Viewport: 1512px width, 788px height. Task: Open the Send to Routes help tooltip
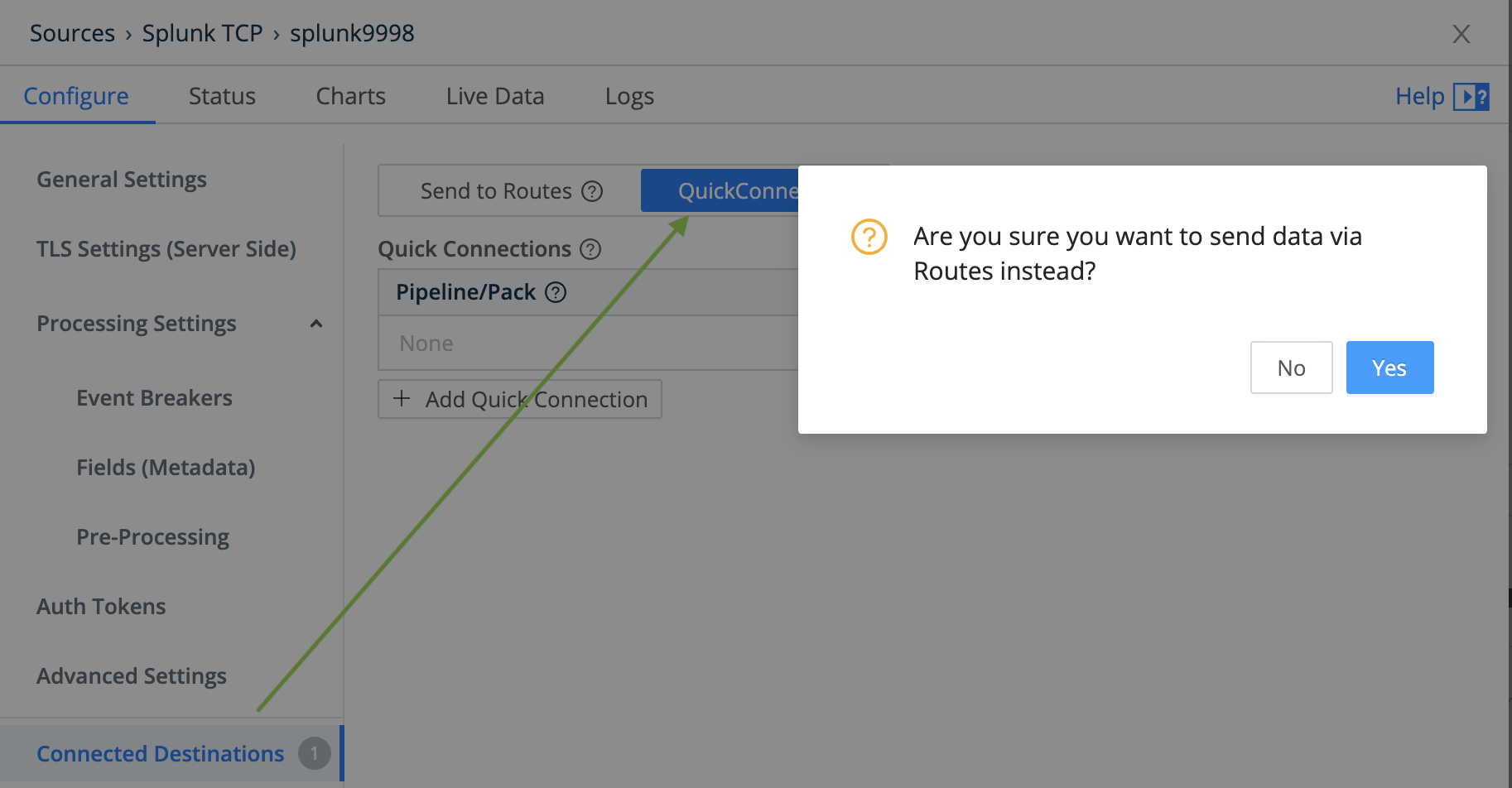click(x=591, y=190)
